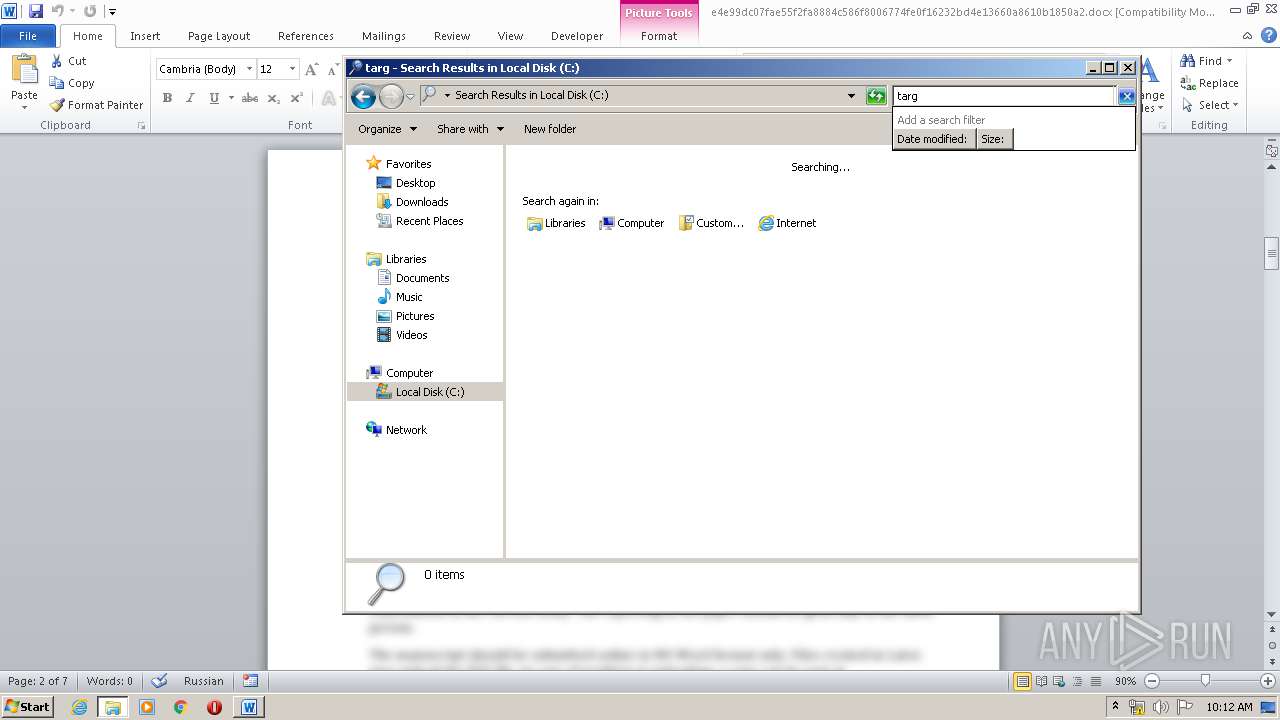The height and width of the screenshot is (720, 1280).
Task: Click the Cut scissors icon
Action: point(57,61)
